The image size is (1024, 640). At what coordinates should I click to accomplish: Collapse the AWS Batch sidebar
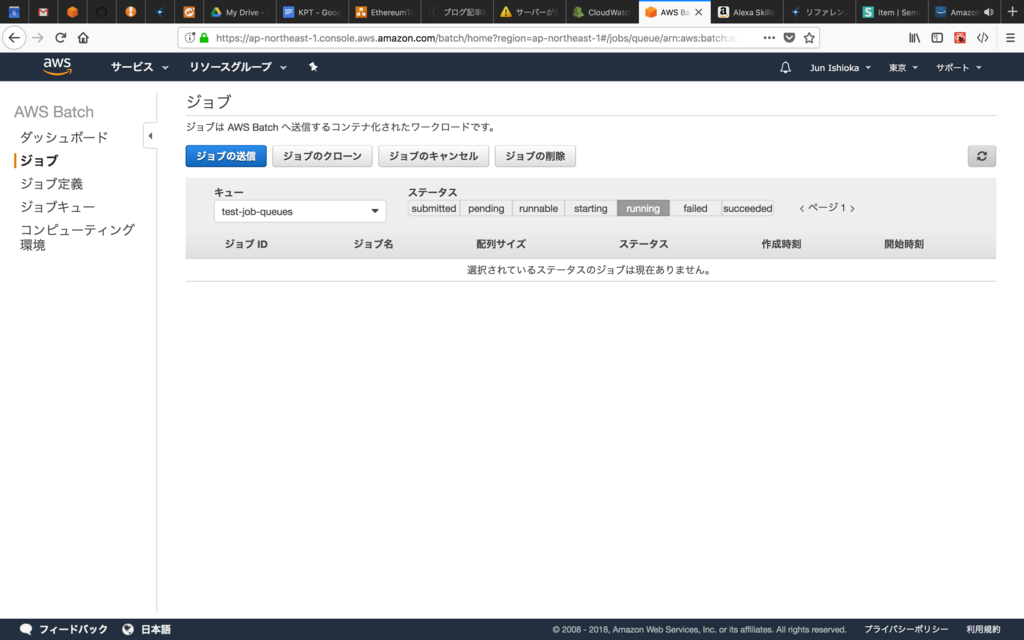[x=150, y=136]
